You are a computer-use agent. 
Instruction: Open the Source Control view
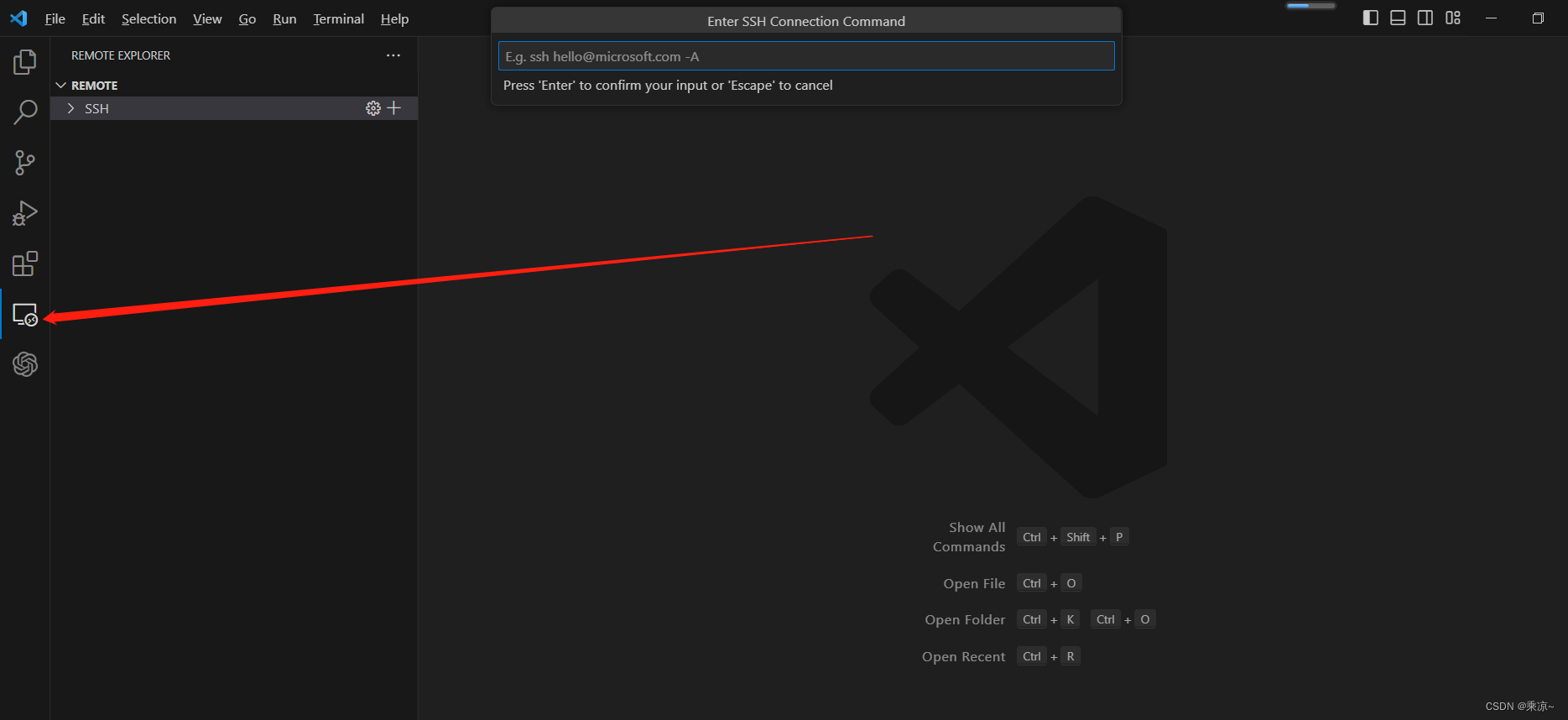pos(25,163)
